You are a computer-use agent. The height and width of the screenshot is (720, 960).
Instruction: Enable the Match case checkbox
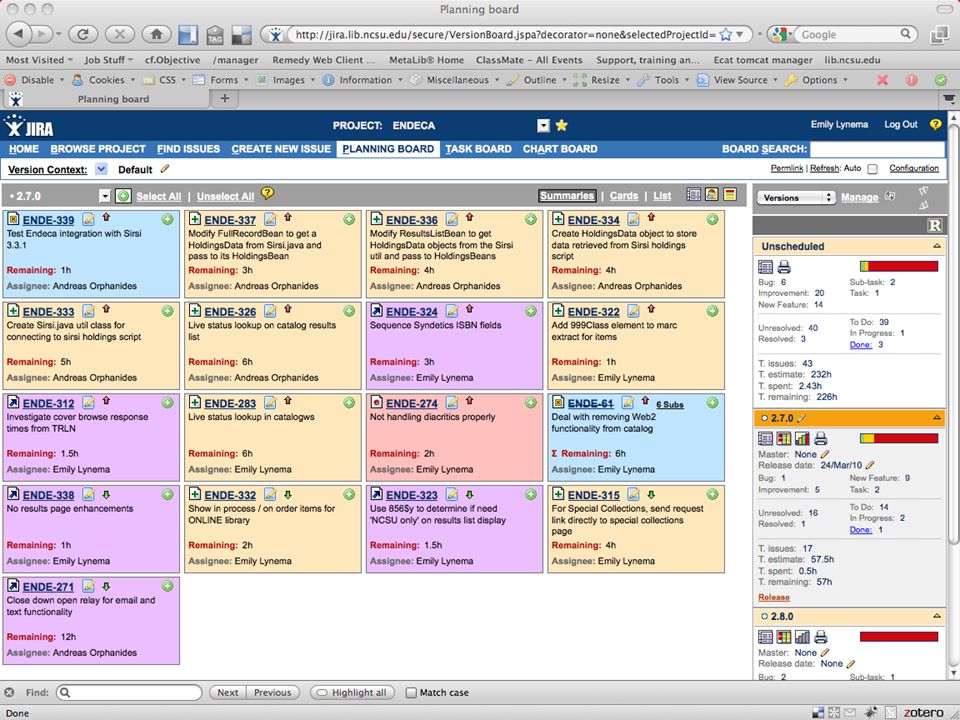(411, 692)
